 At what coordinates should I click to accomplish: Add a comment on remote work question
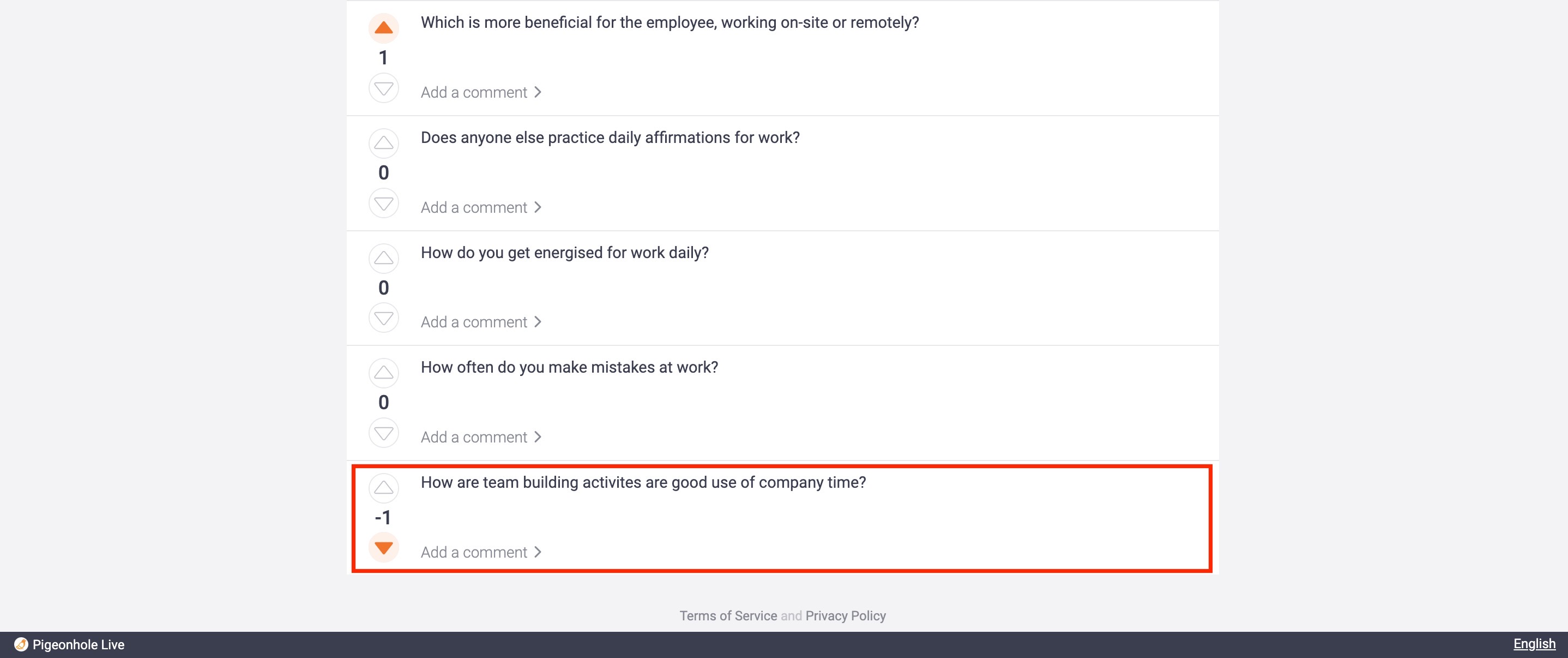(481, 92)
